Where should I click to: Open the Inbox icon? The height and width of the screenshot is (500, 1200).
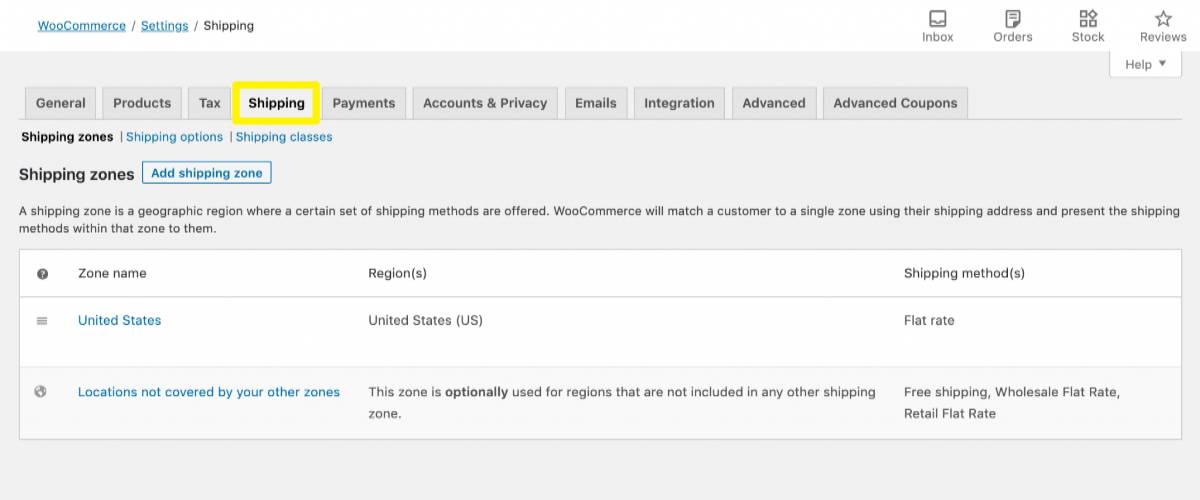937,19
